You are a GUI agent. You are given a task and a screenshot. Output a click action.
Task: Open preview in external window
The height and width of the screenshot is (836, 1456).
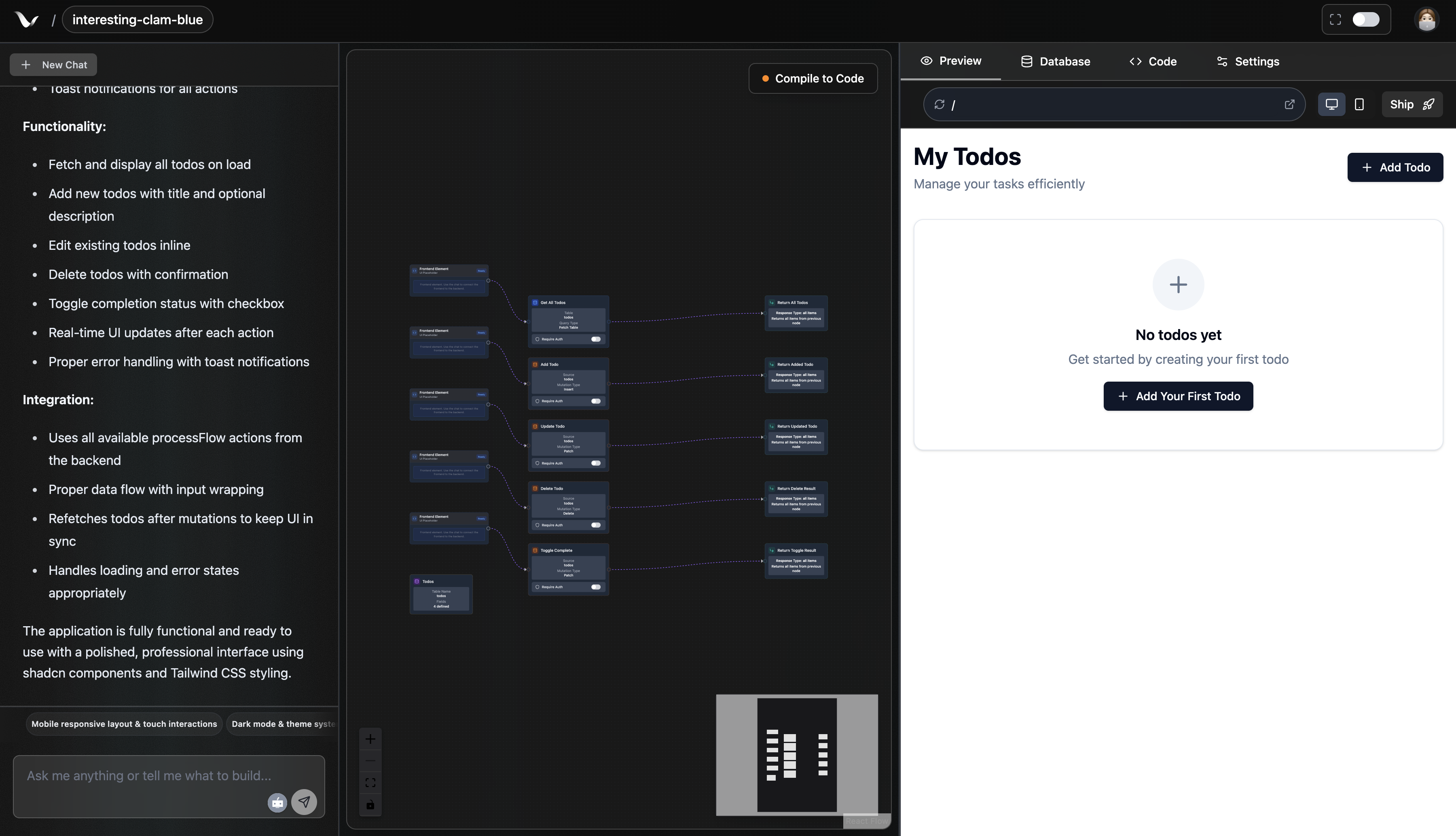click(1290, 104)
